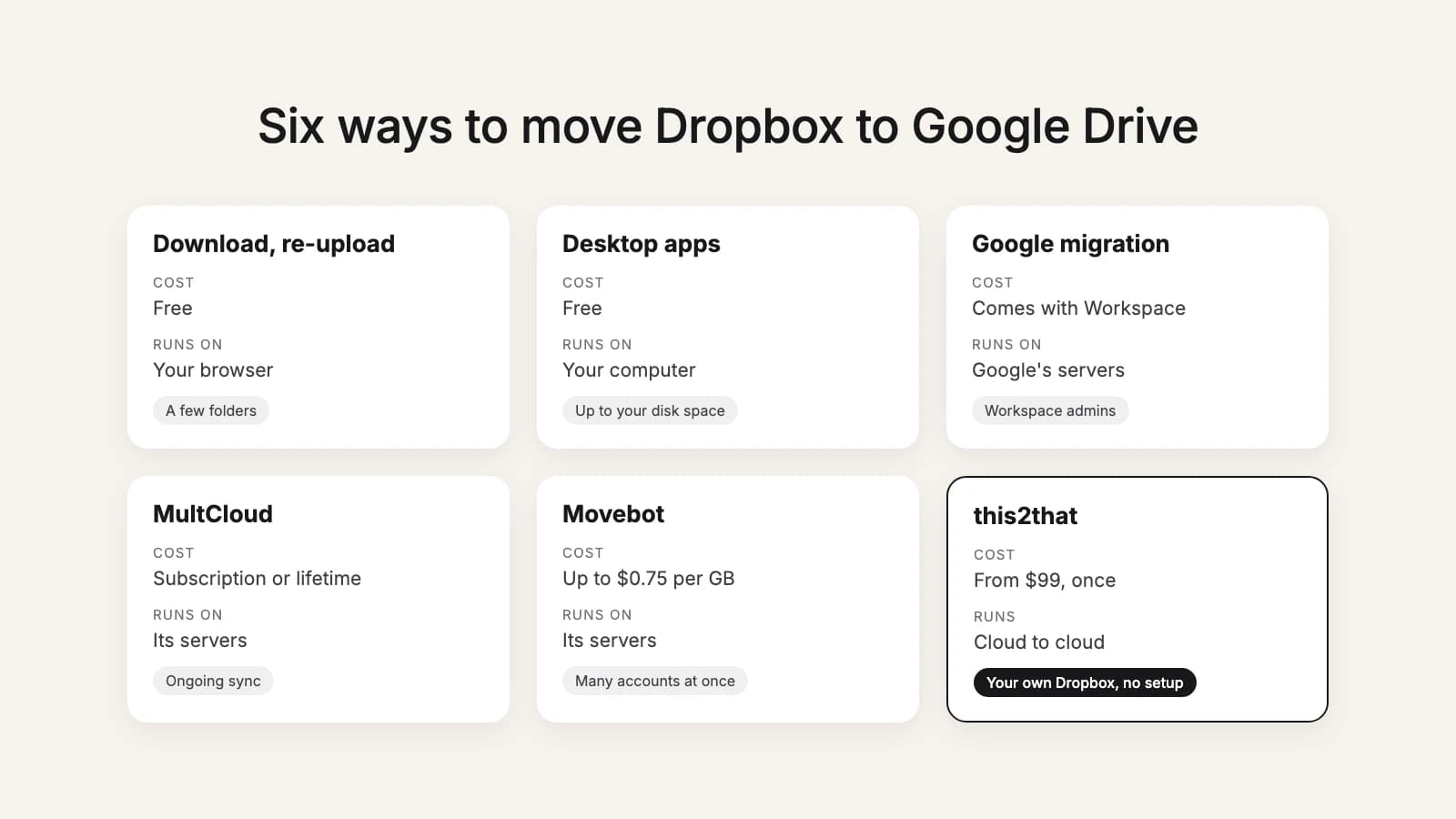This screenshot has height=819, width=1456.
Task: Click 'RUNS ON' label in Desktop apps card
Action: (x=597, y=345)
